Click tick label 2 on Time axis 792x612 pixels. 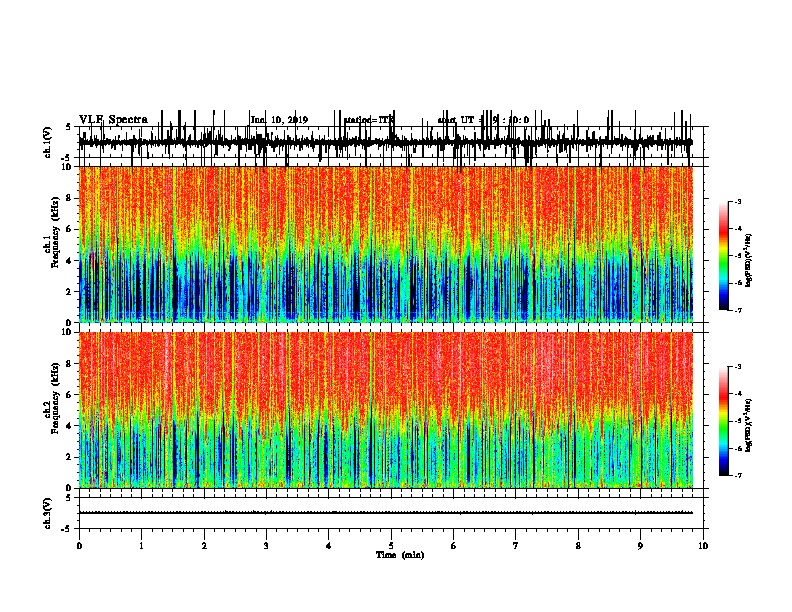[x=204, y=546]
